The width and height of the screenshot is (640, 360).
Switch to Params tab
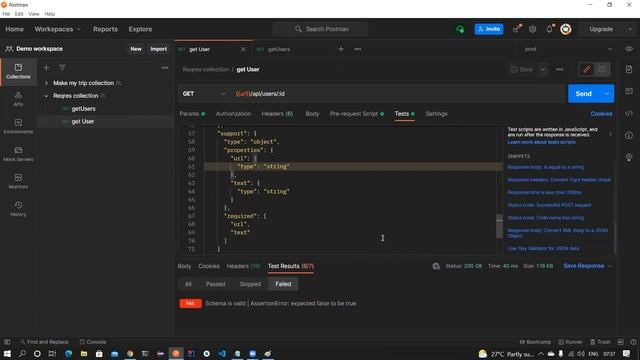(192, 114)
